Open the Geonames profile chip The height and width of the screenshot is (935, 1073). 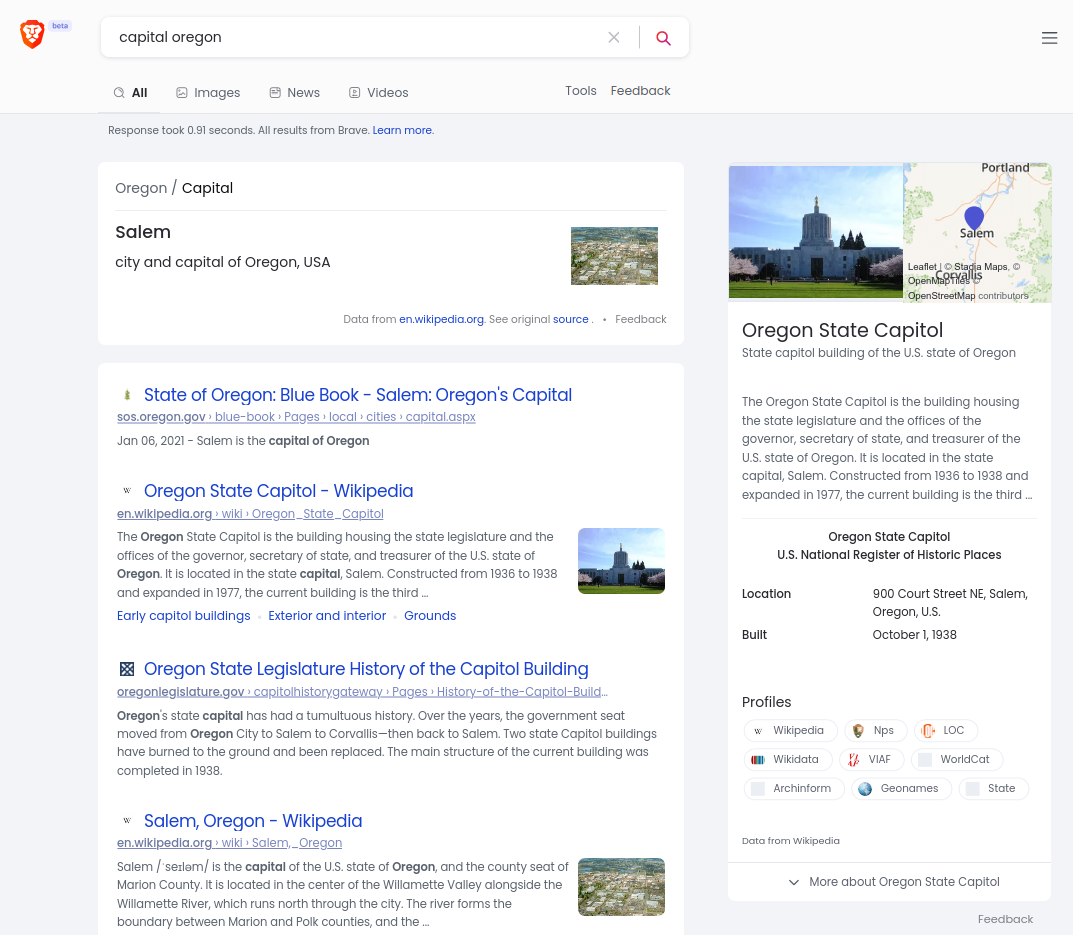pos(901,789)
